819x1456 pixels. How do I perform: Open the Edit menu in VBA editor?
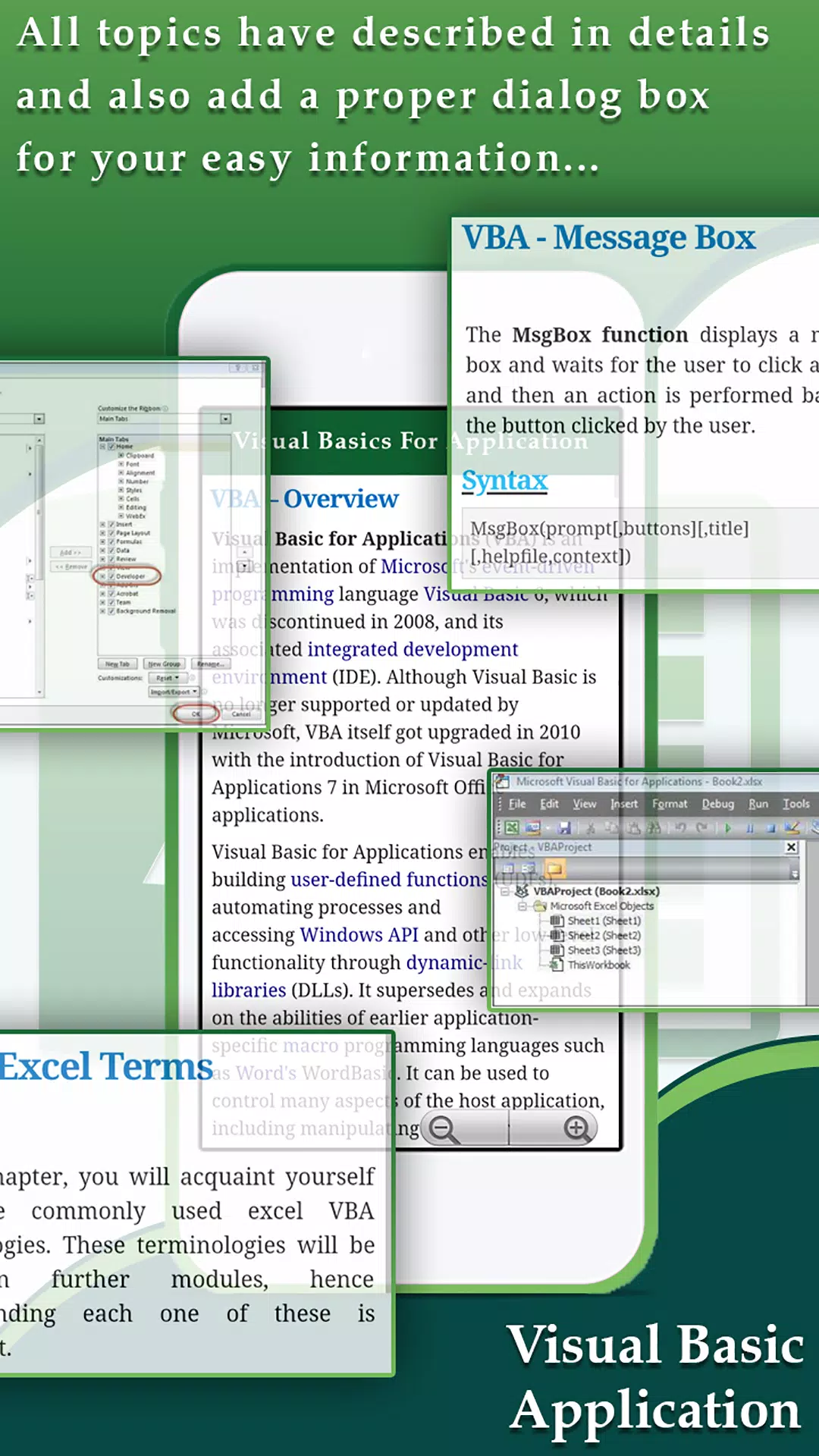pos(550,804)
